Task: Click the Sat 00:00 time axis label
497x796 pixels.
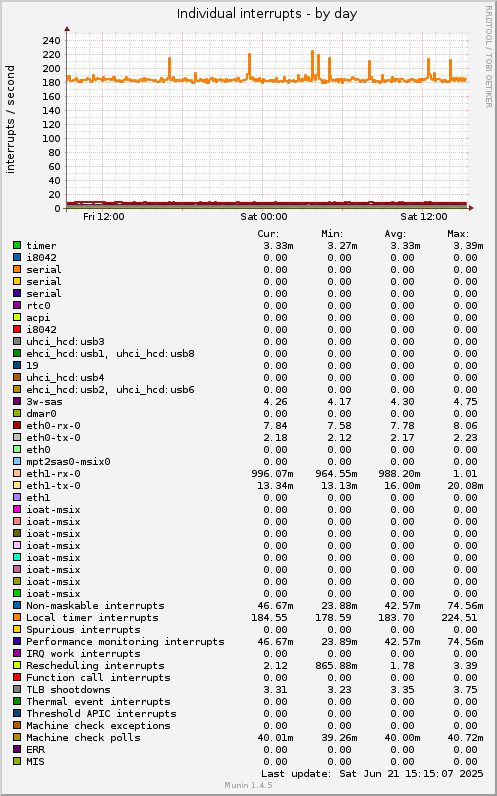Action: [x=263, y=217]
